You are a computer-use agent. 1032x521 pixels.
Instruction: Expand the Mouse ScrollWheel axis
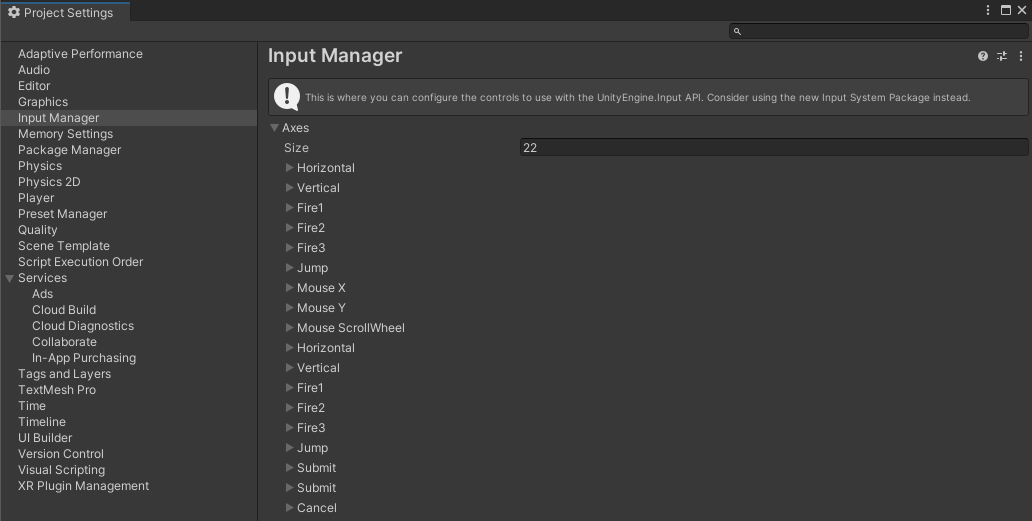(x=290, y=328)
